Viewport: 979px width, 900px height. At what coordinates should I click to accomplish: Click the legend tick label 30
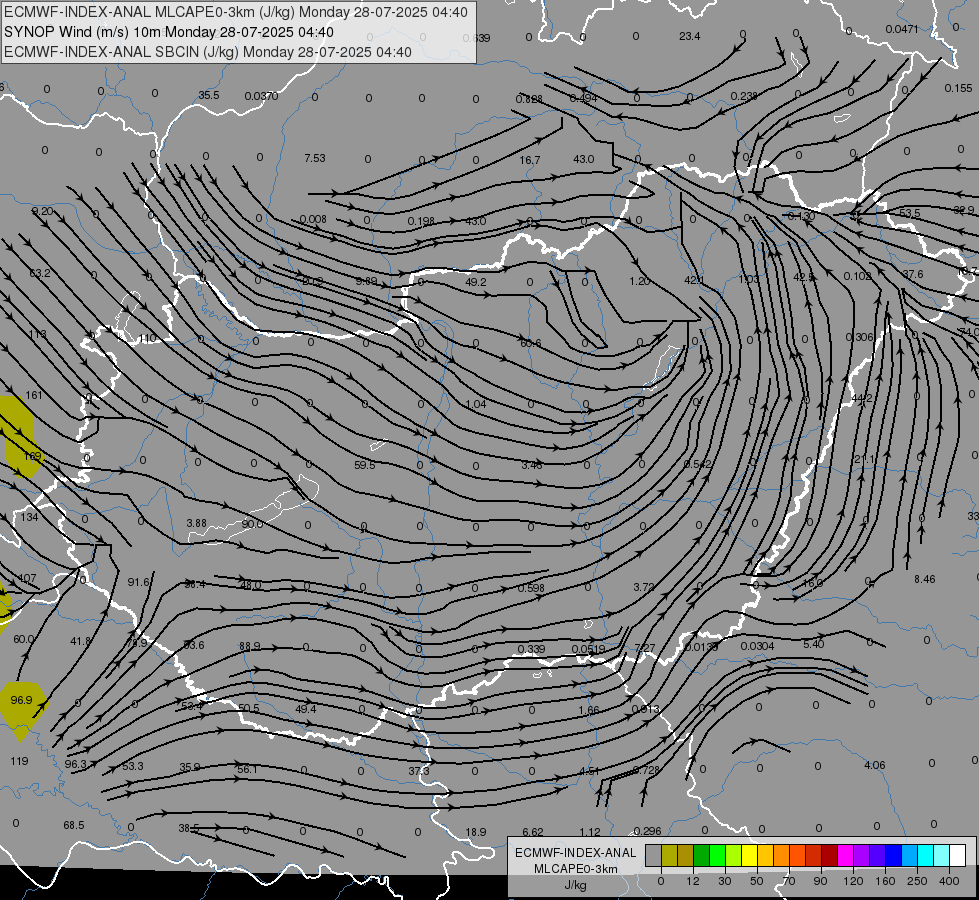(724, 881)
